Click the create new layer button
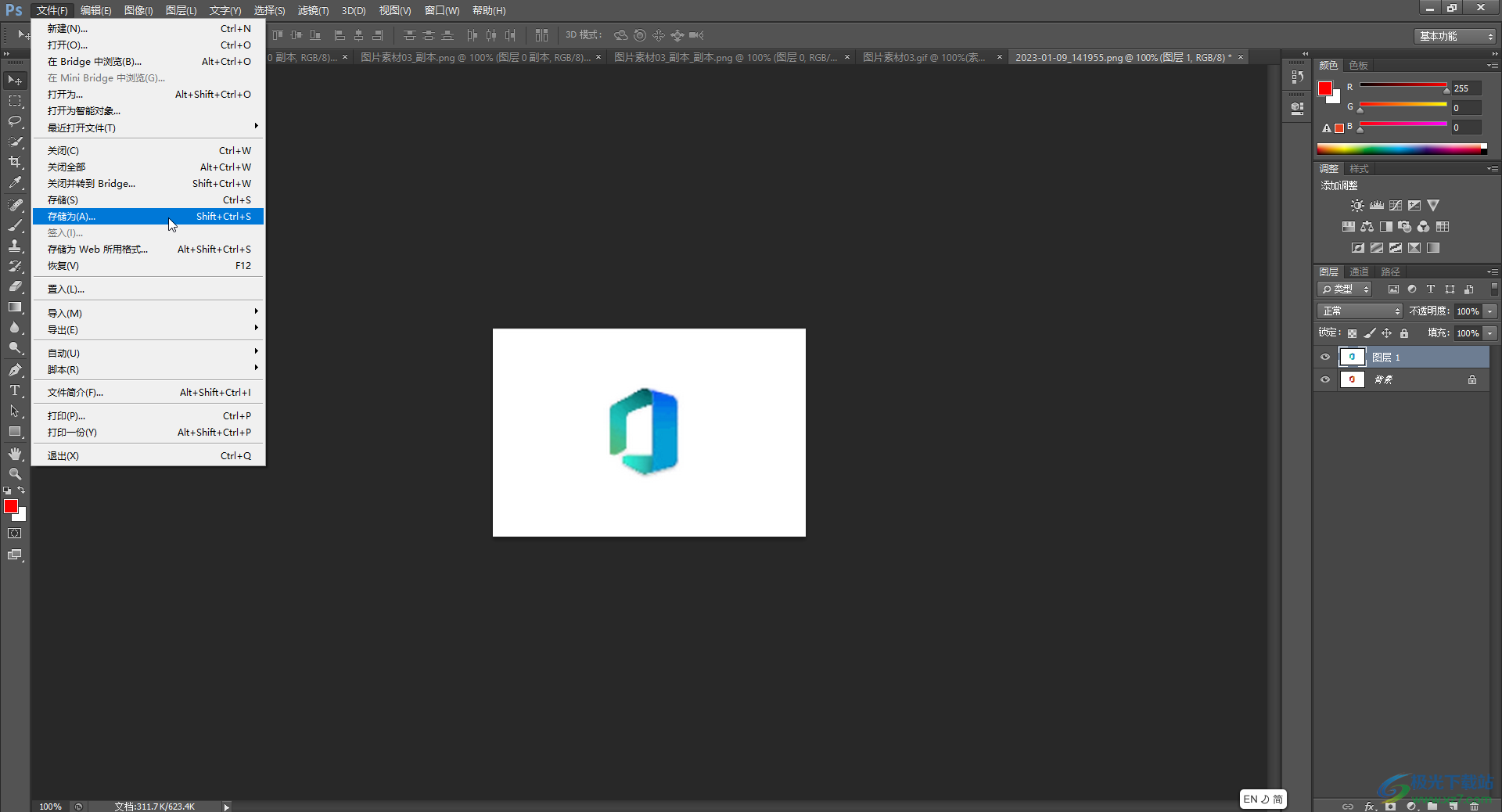 (x=1453, y=806)
